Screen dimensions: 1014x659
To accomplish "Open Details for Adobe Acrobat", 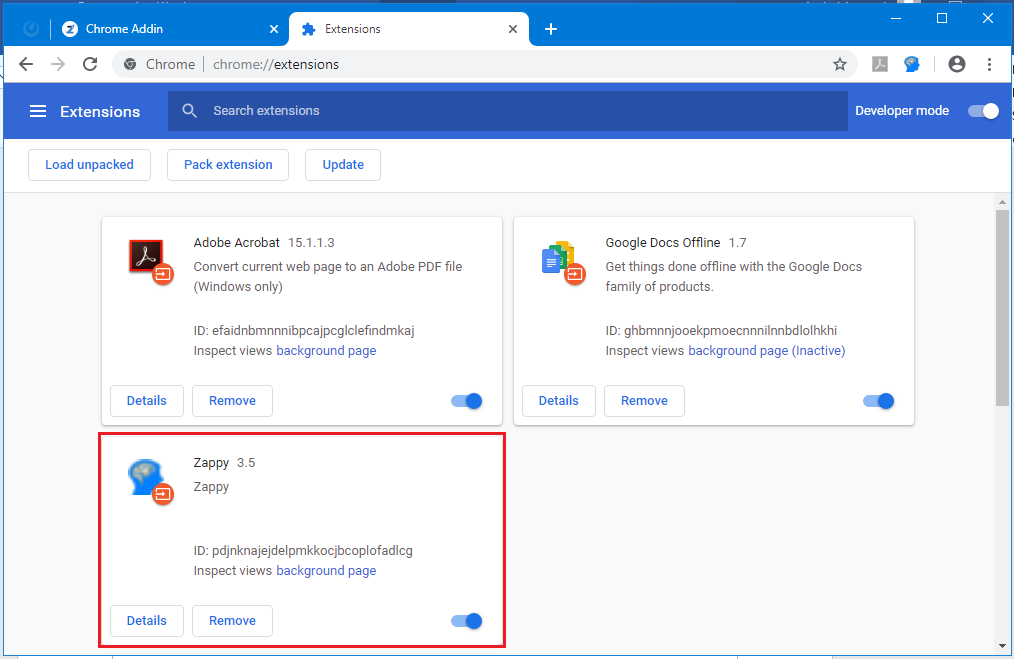I will point(147,401).
